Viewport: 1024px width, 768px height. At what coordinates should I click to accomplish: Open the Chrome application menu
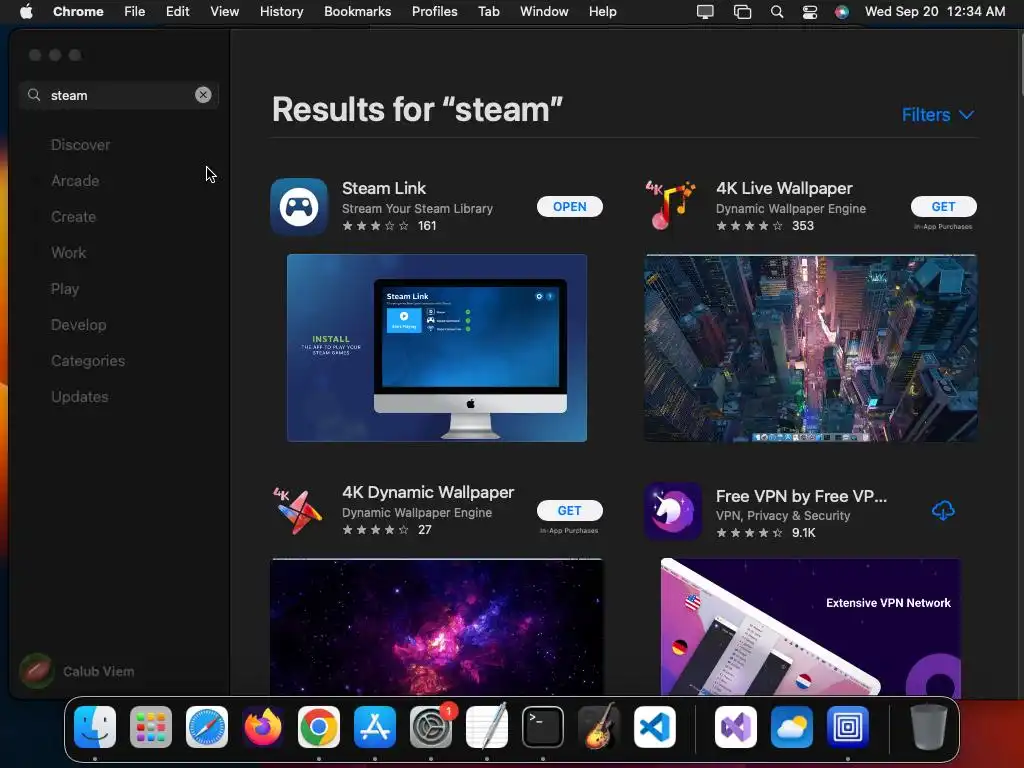coord(78,12)
